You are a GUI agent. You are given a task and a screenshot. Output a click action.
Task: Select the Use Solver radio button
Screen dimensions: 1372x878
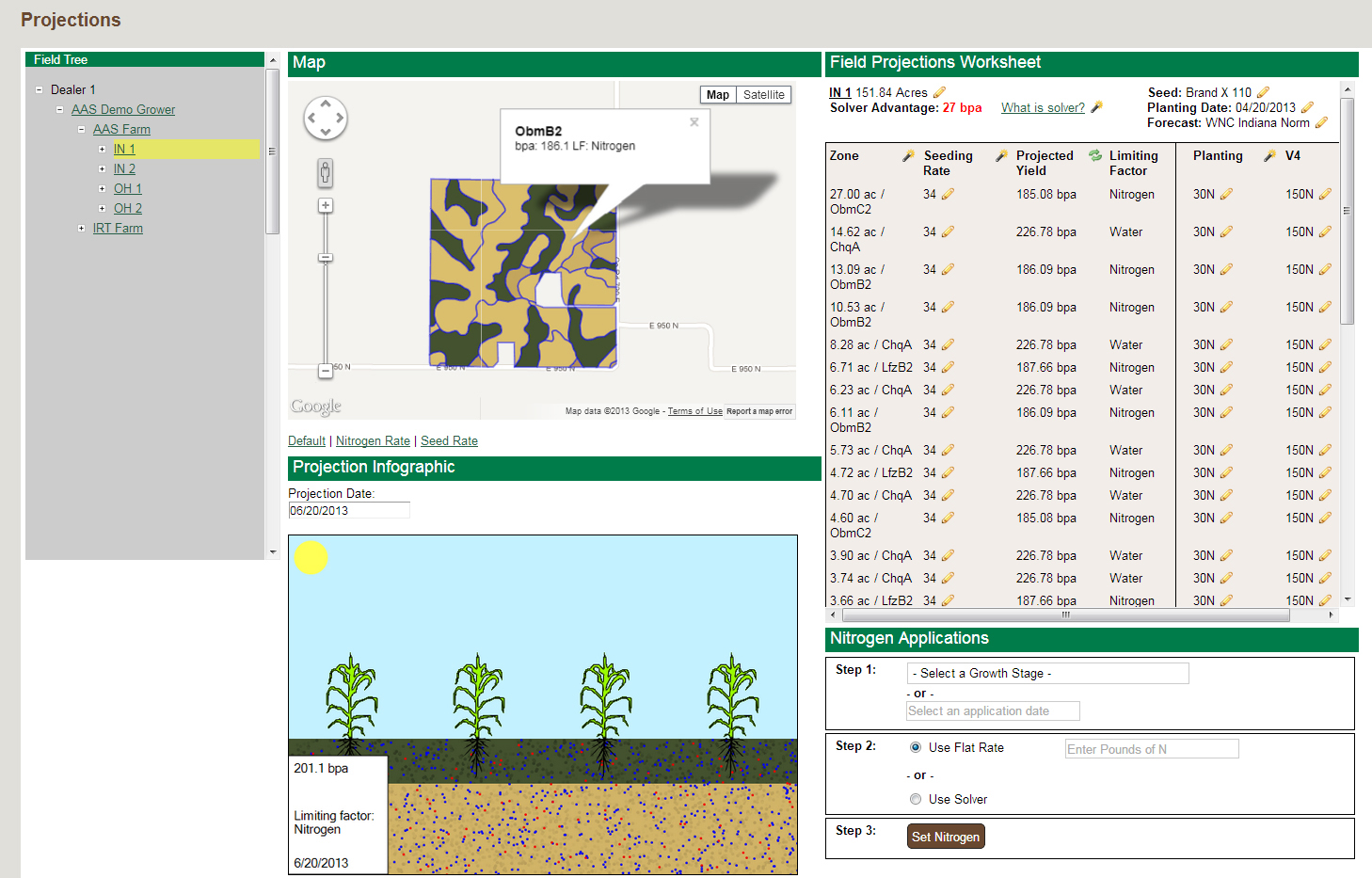click(916, 799)
